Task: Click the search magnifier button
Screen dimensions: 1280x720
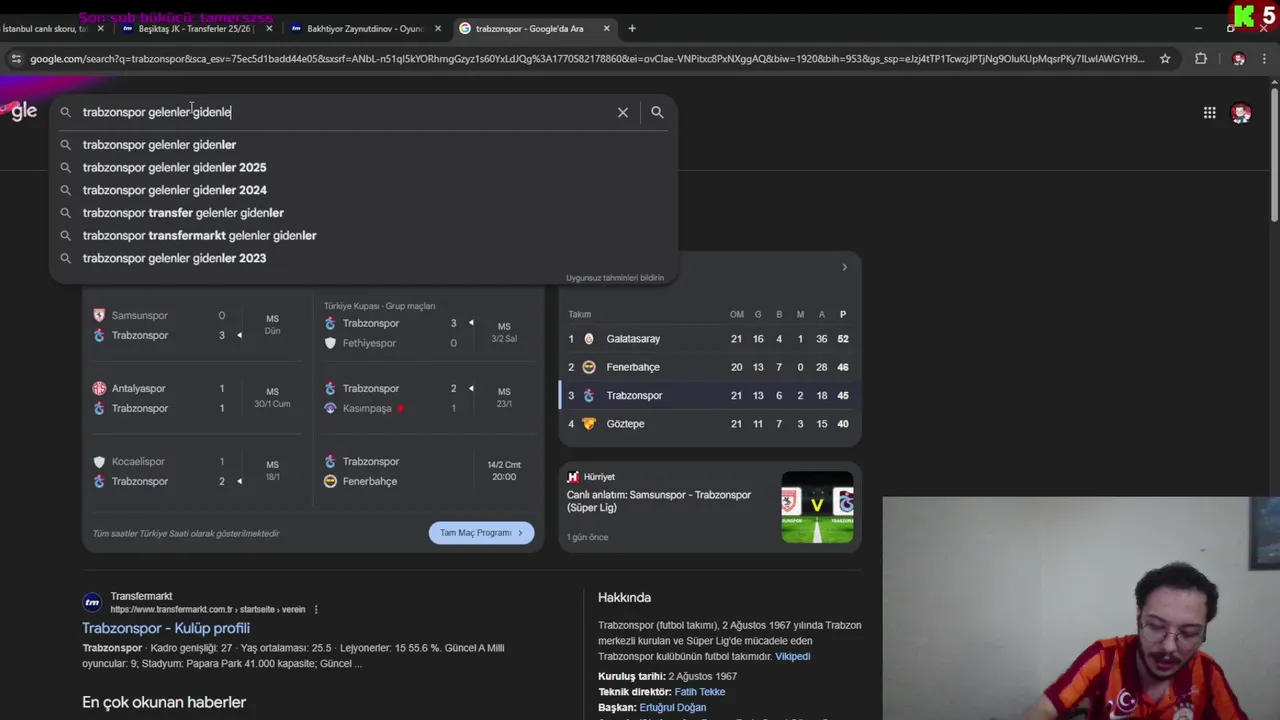Action: (657, 112)
